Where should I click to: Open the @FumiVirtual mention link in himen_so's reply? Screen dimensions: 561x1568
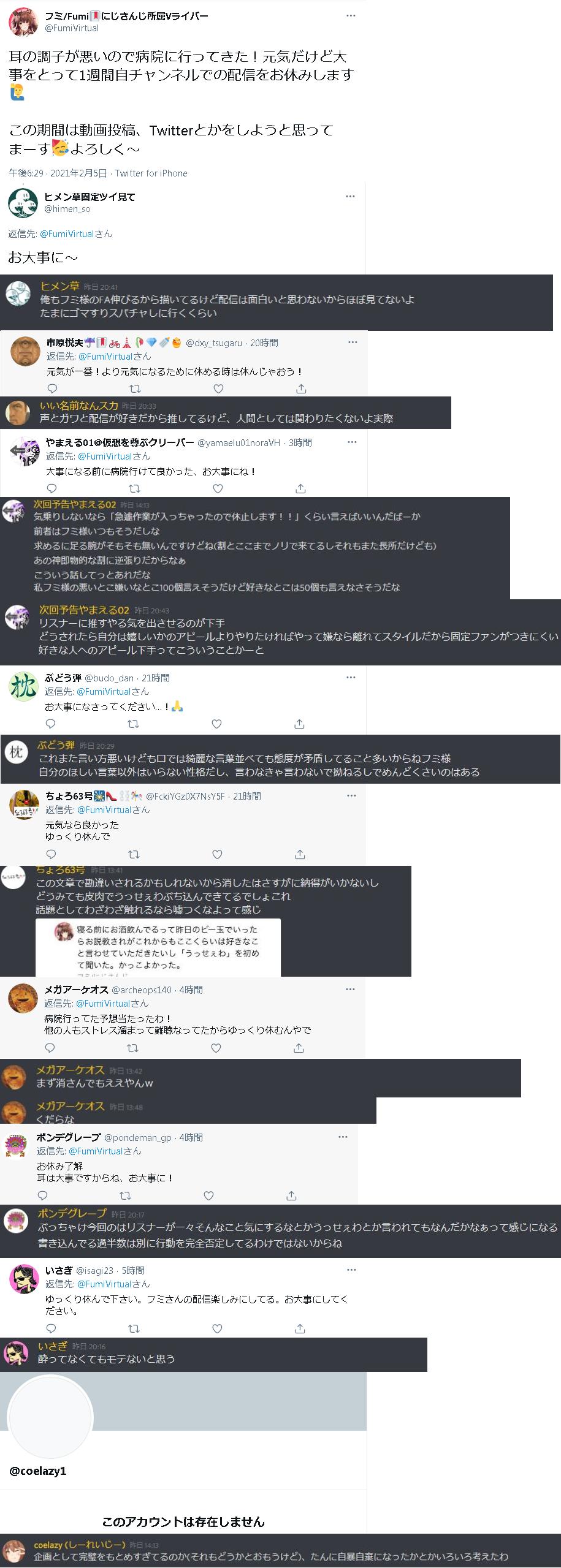tap(67, 233)
